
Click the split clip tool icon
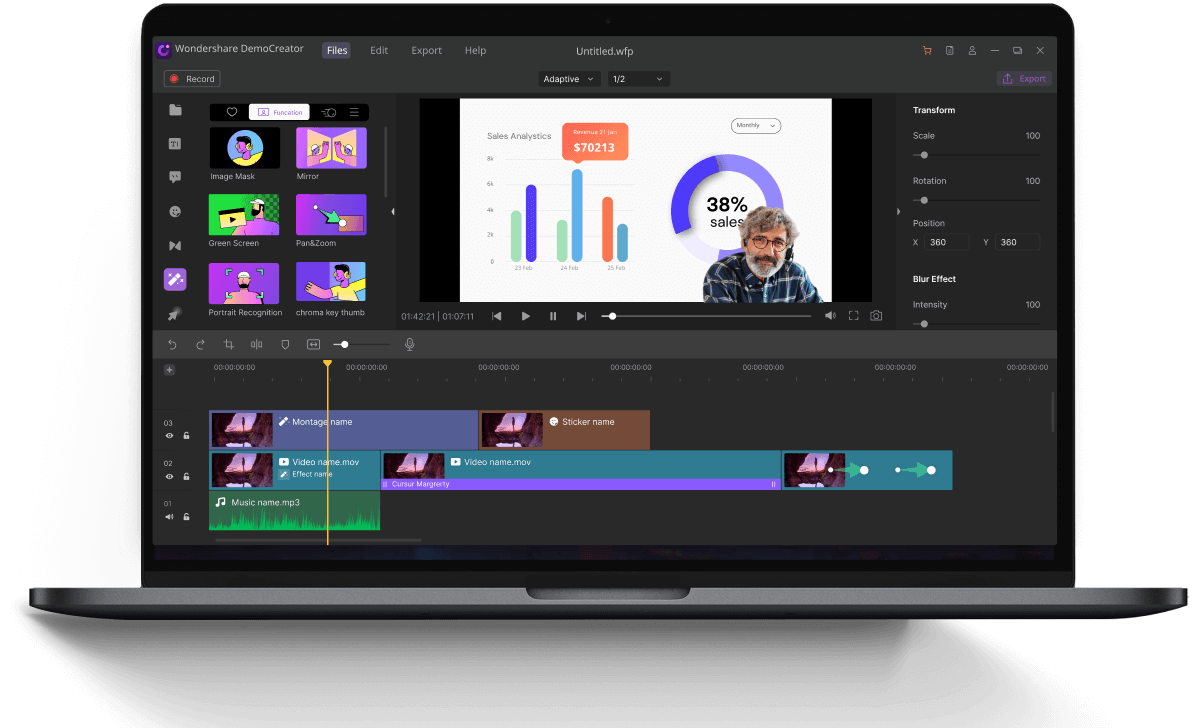click(x=257, y=345)
